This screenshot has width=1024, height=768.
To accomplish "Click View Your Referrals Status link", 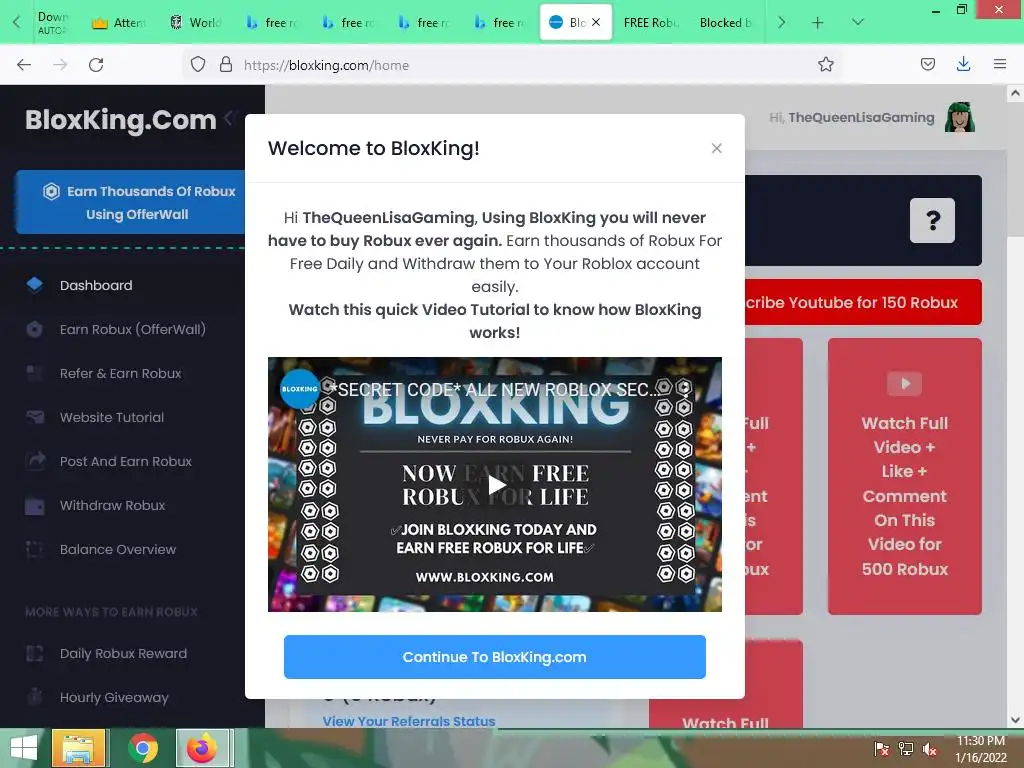I will [409, 721].
